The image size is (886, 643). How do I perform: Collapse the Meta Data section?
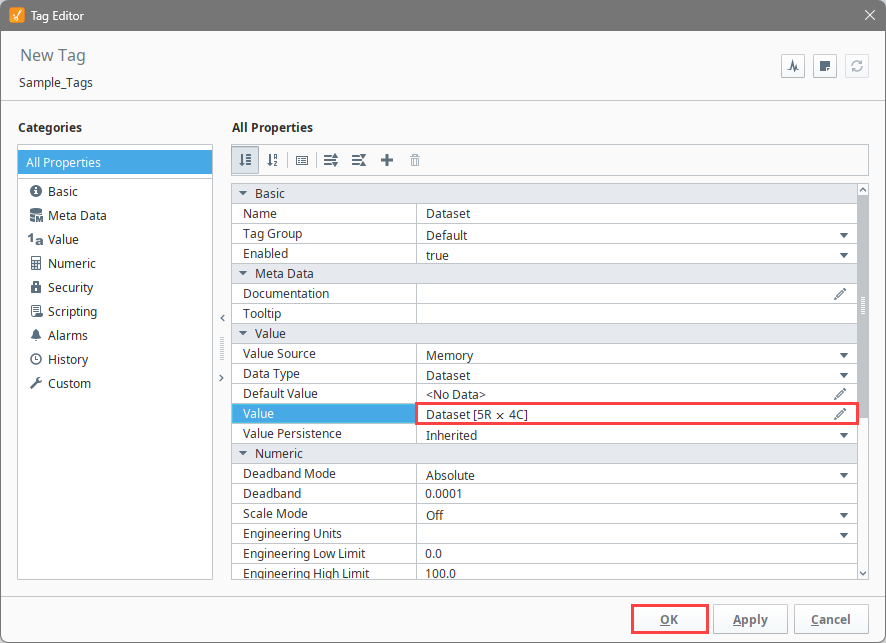tap(243, 273)
